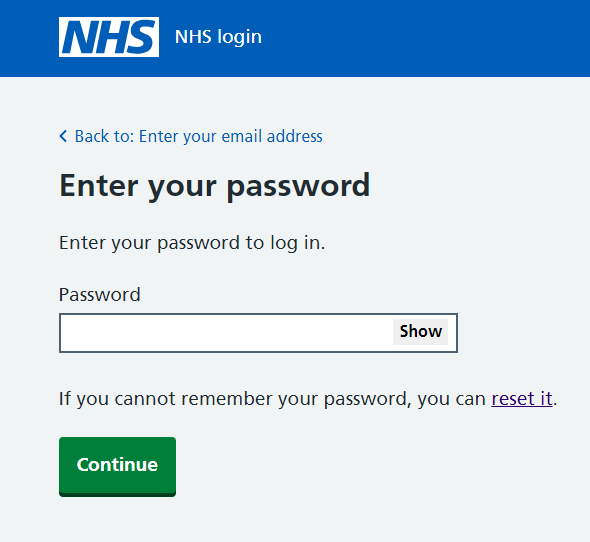Click the word 'password' in the main heading
590x542 pixels.
298,187
